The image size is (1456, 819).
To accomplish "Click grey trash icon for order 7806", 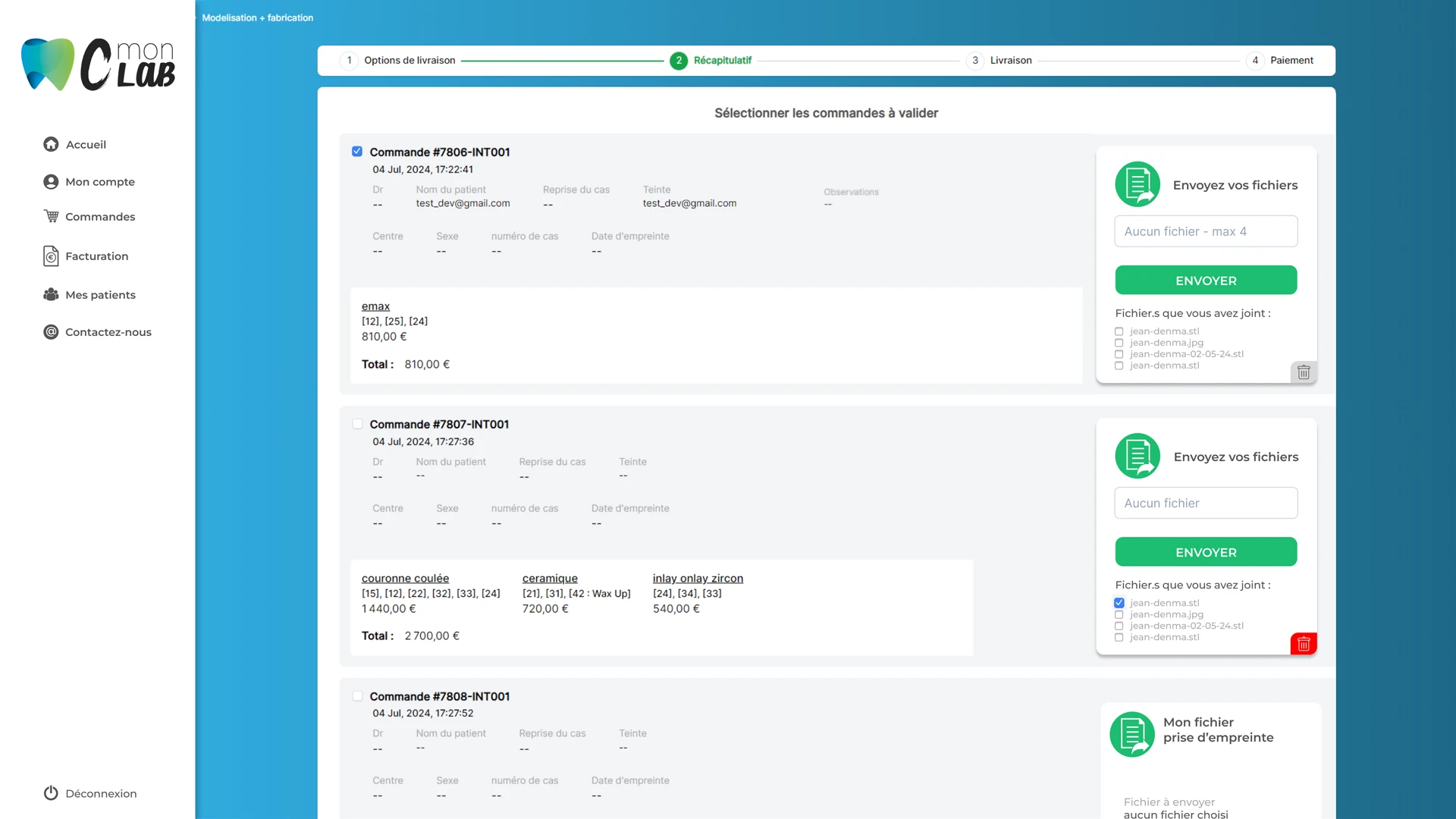I will (x=1304, y=372).
